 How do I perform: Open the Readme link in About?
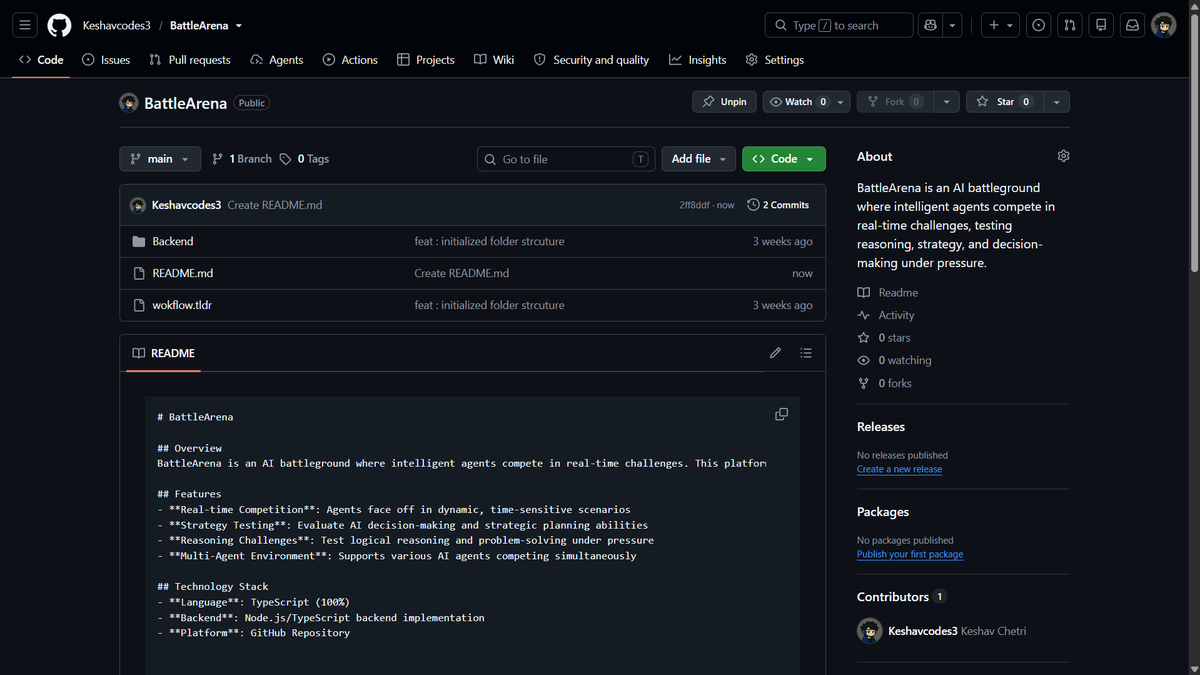pyautogui.click(x=888, y=293)
